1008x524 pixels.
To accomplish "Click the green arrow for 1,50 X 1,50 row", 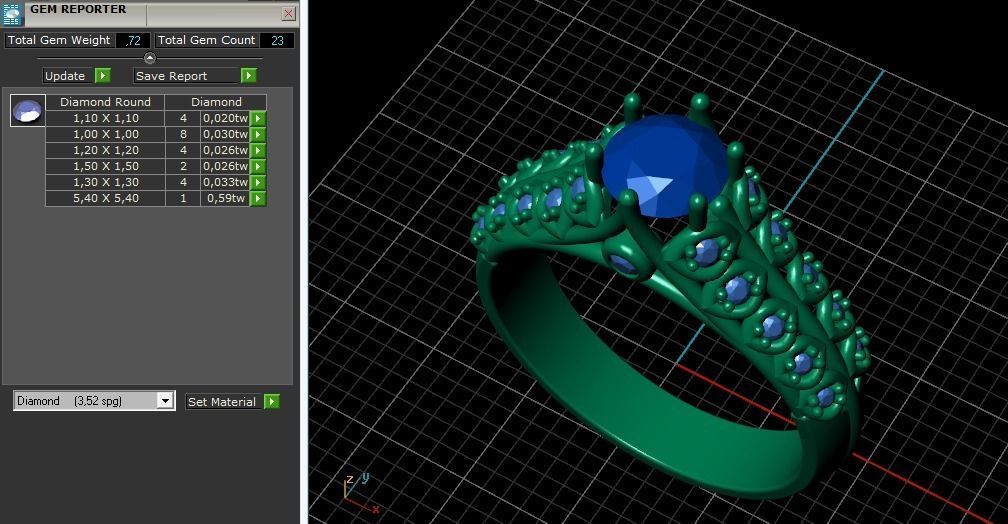I will click(x=258, y=167).
